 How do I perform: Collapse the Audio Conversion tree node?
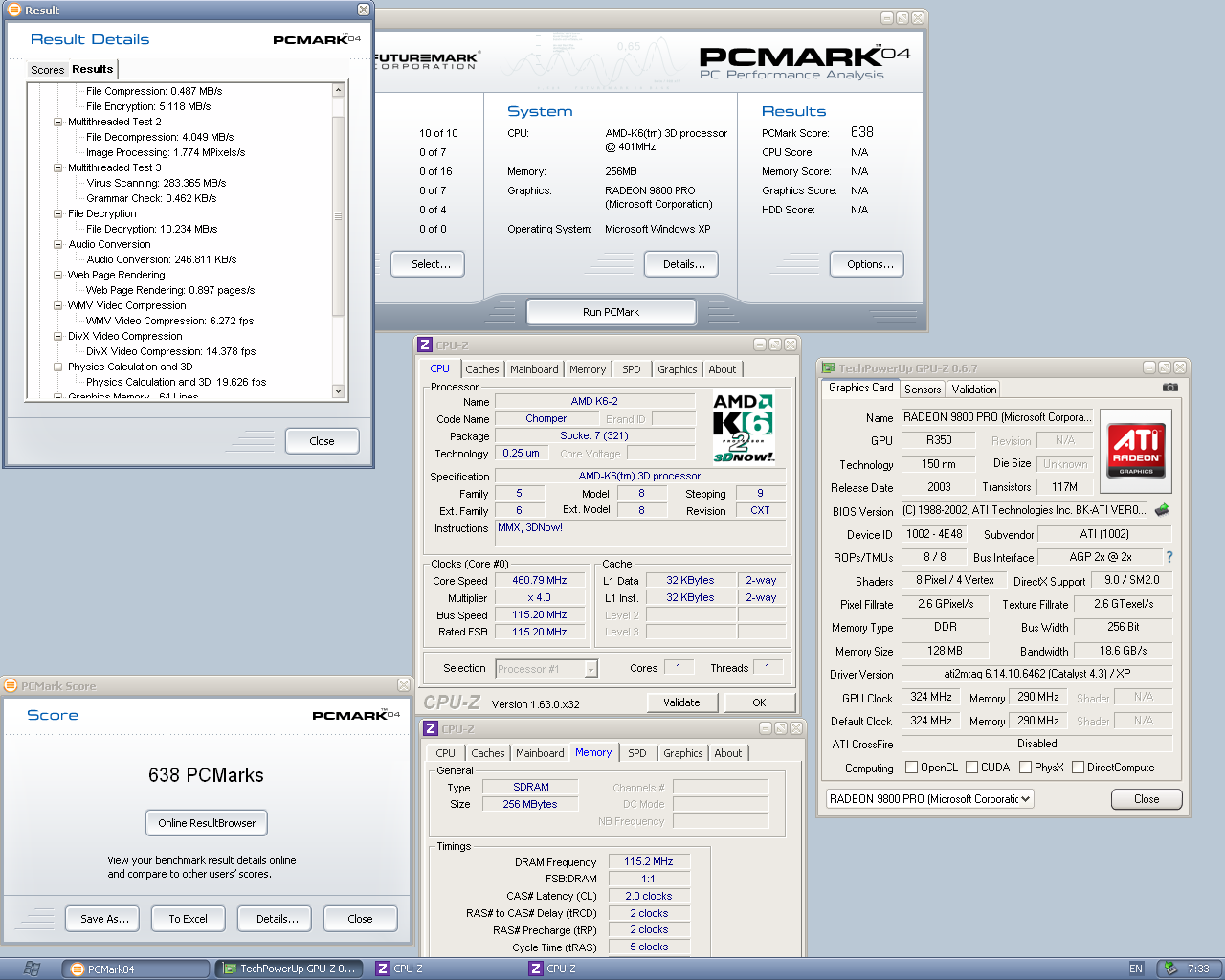click(x=57, y=244)
